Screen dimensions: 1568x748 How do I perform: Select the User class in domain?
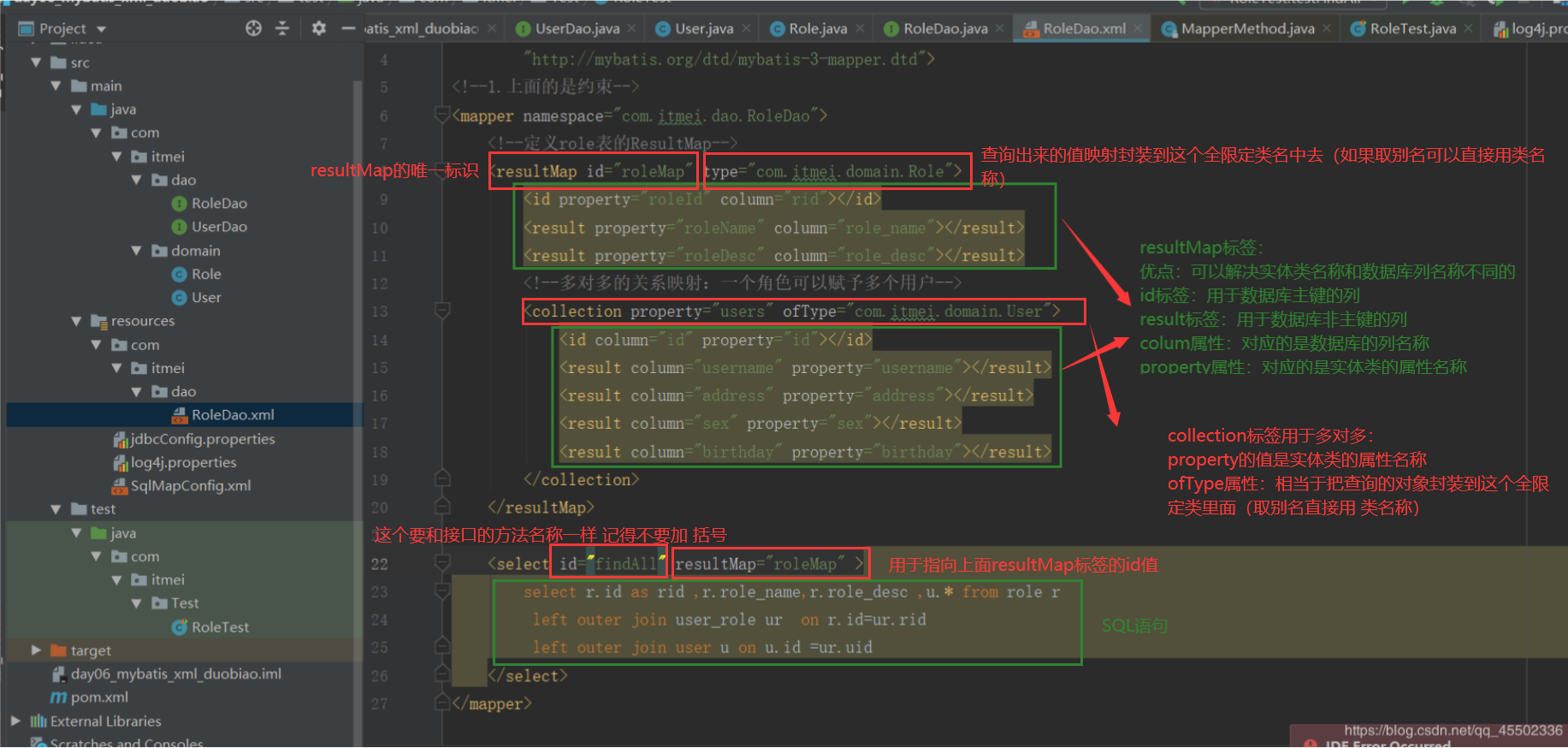(x=206, y=298)
